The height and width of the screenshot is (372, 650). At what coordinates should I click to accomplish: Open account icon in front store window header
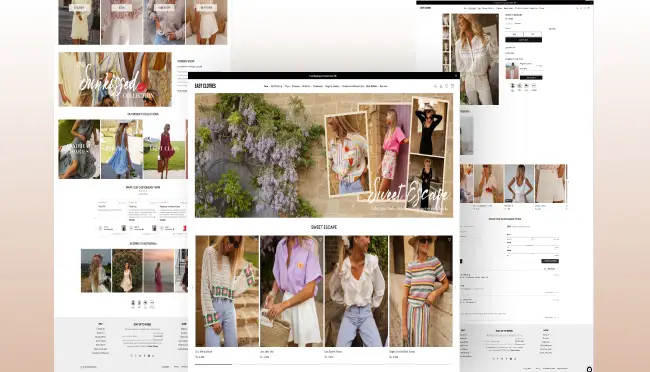point(441,86)
